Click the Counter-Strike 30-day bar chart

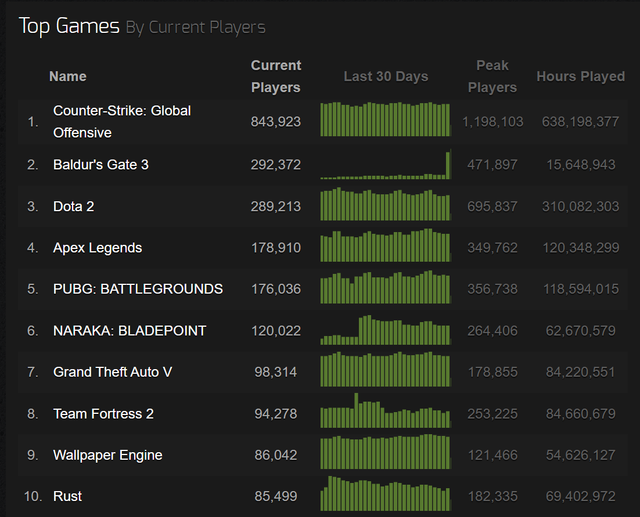pos(386,119)
